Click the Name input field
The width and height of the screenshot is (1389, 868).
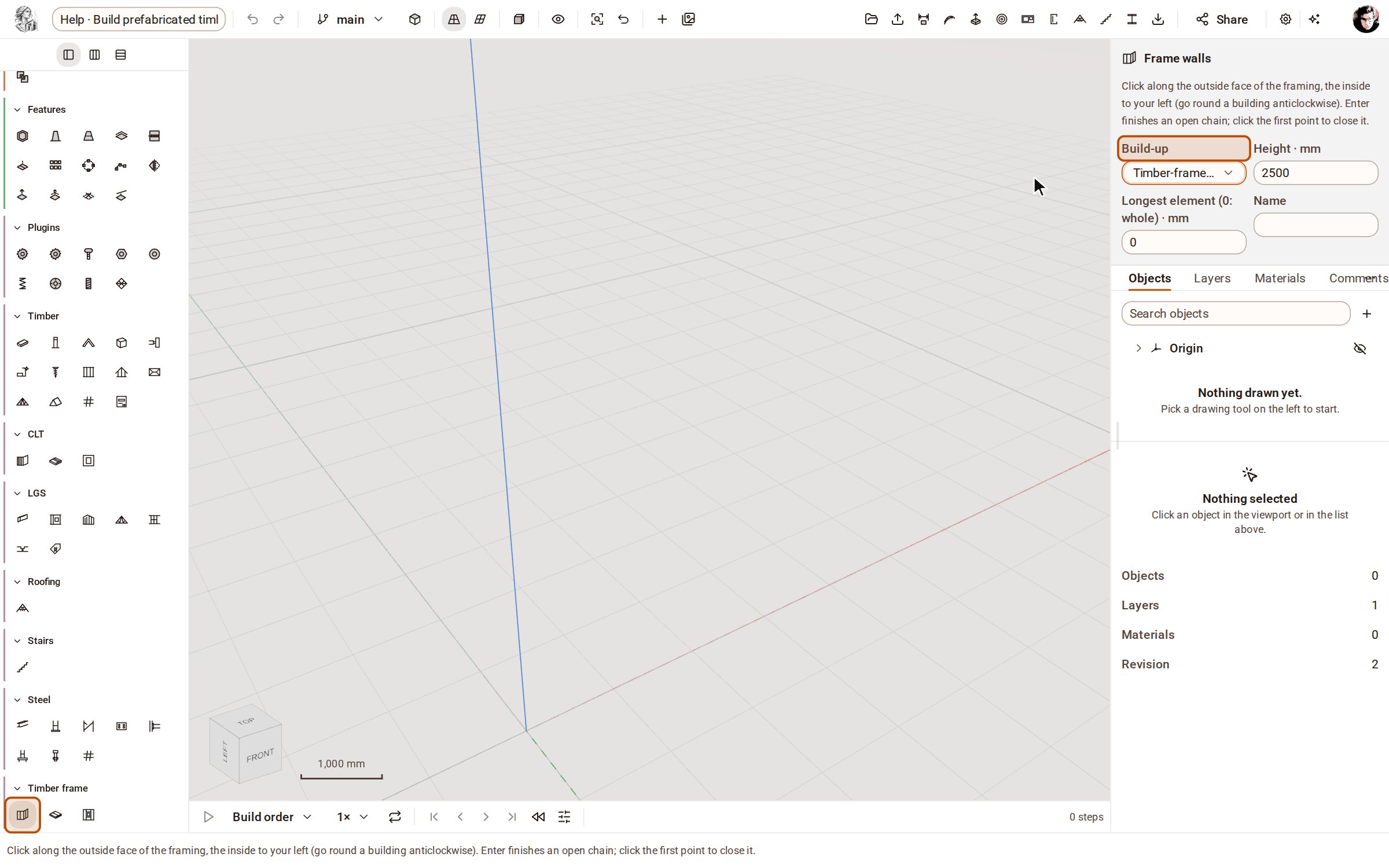click(x=1315, y=225)
